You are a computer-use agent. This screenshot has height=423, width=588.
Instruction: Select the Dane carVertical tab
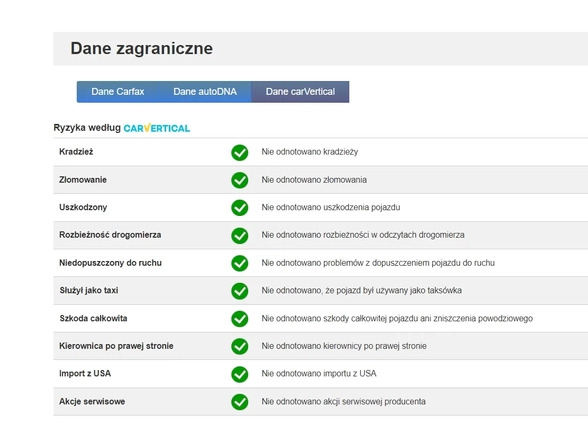300,92
